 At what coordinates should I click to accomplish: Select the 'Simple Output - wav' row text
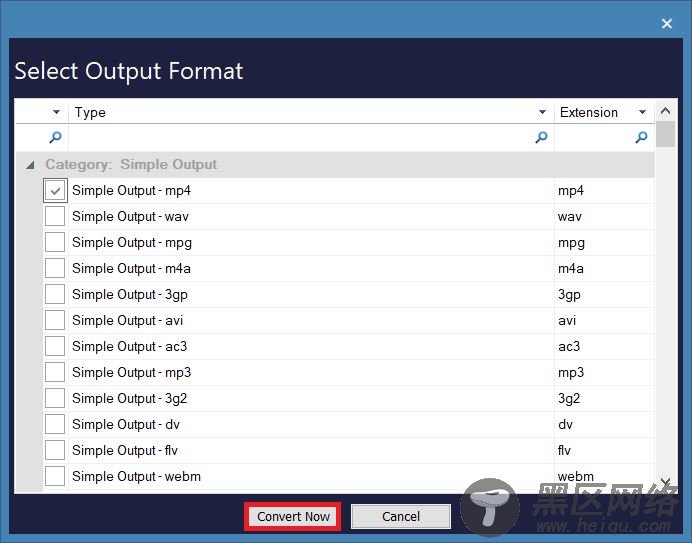pos(130,217)
